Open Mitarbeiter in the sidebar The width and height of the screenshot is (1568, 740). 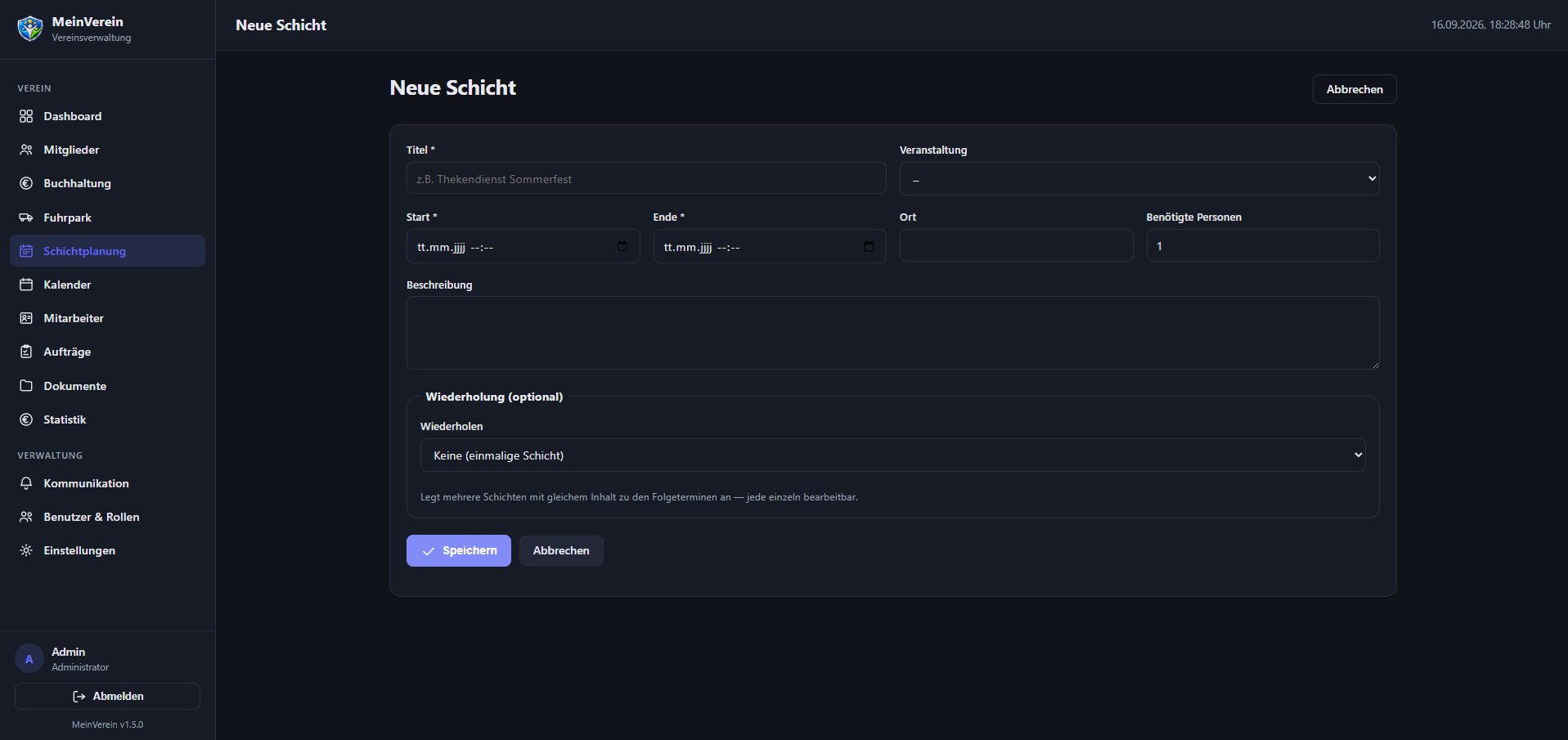[107, 318]
